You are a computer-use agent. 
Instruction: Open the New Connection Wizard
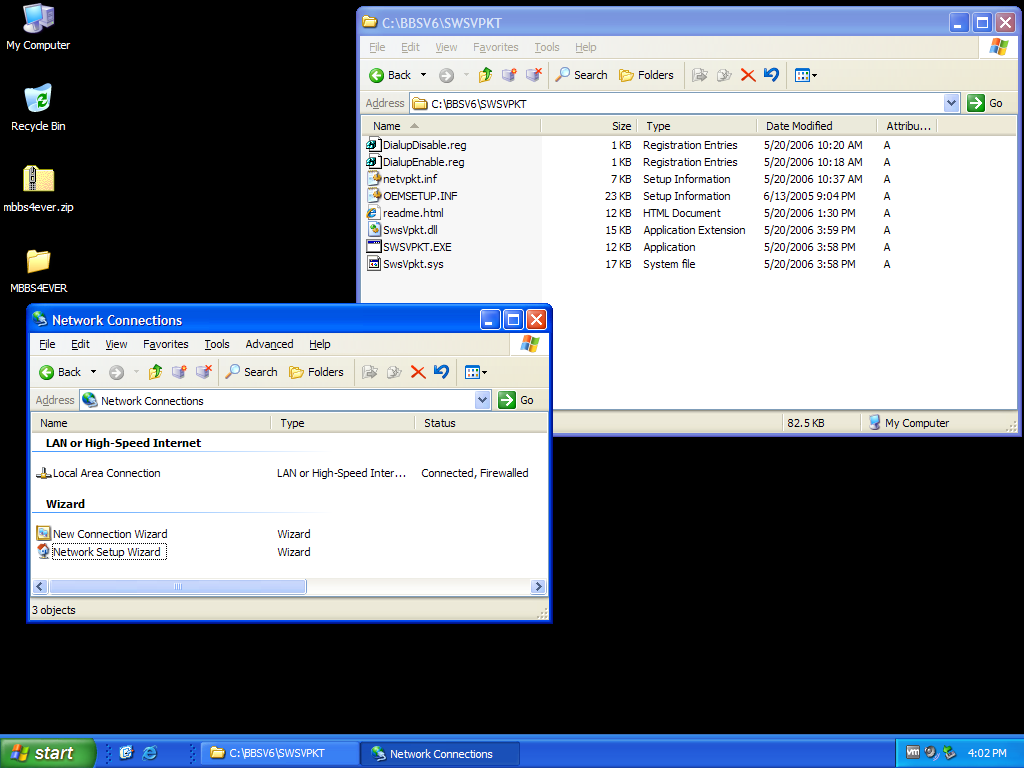(109, 534)
